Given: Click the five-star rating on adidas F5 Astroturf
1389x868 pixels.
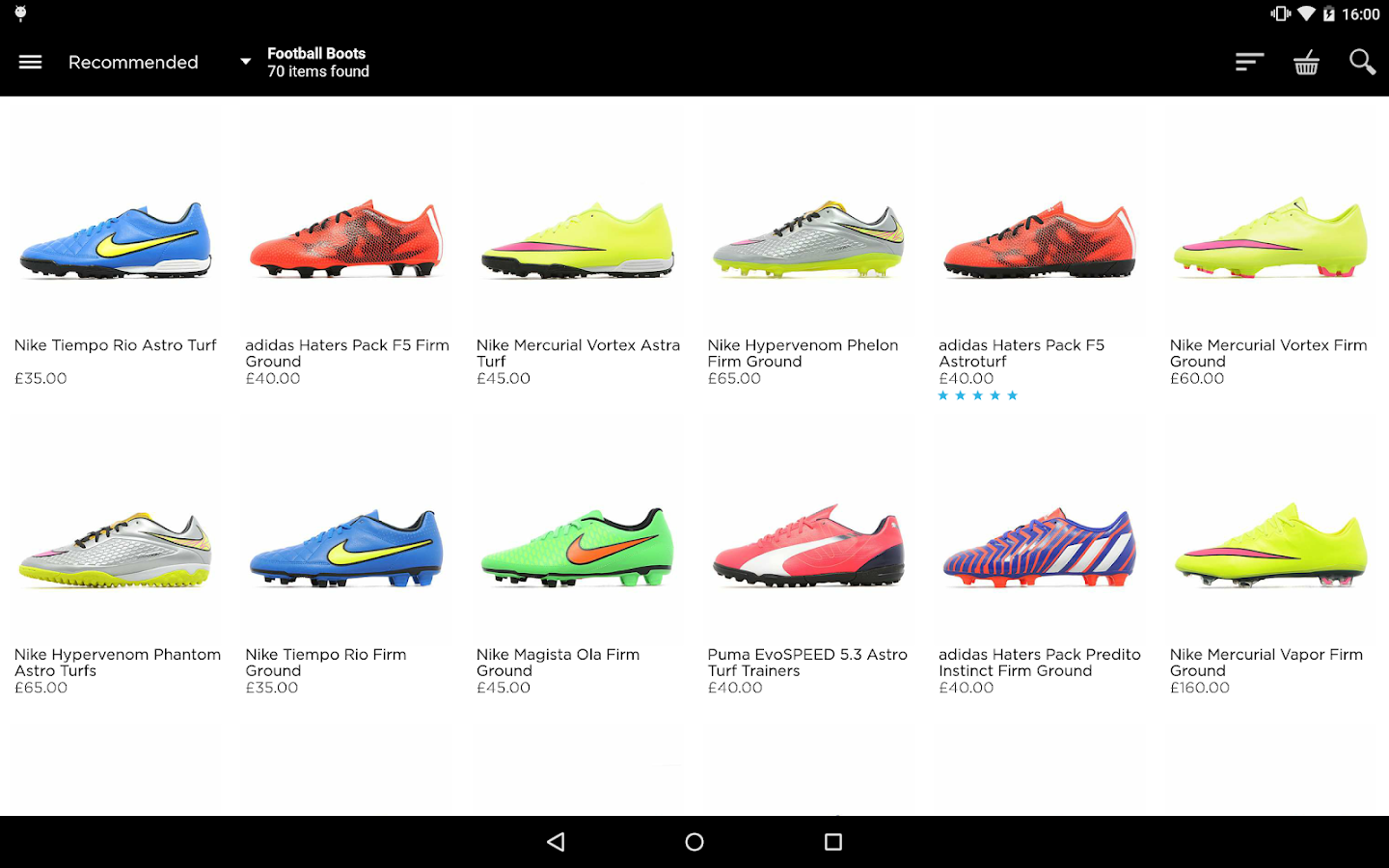Looking at the screenshot, I should point(978,395).
